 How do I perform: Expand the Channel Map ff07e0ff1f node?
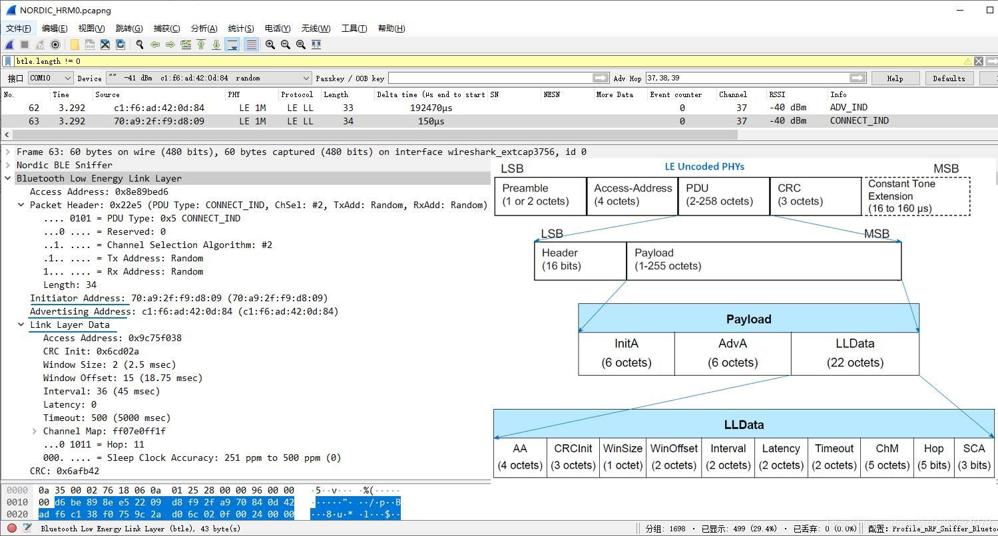coord(34,431)
